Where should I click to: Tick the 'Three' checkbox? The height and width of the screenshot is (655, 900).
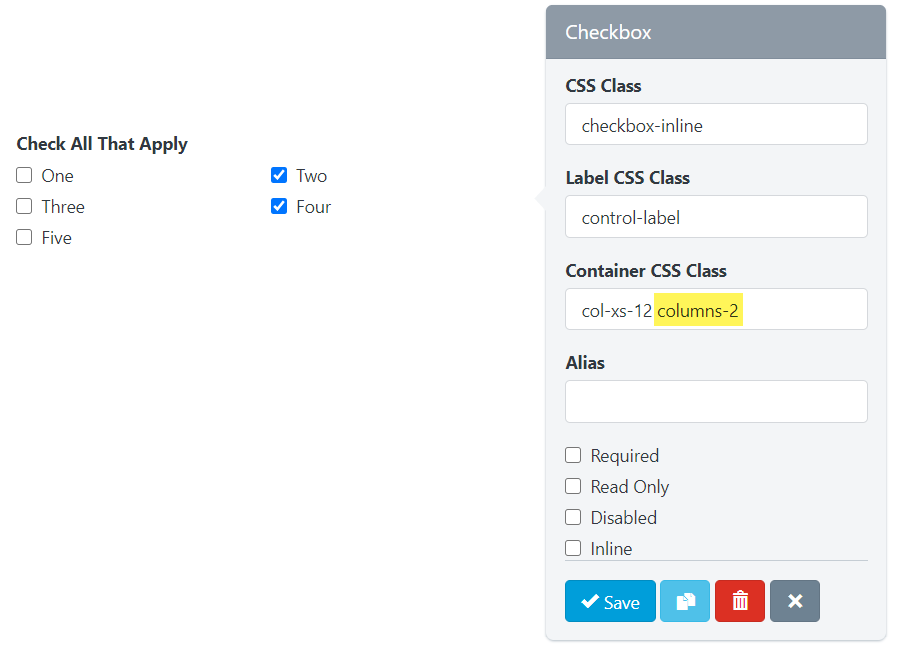pos(24,207)
